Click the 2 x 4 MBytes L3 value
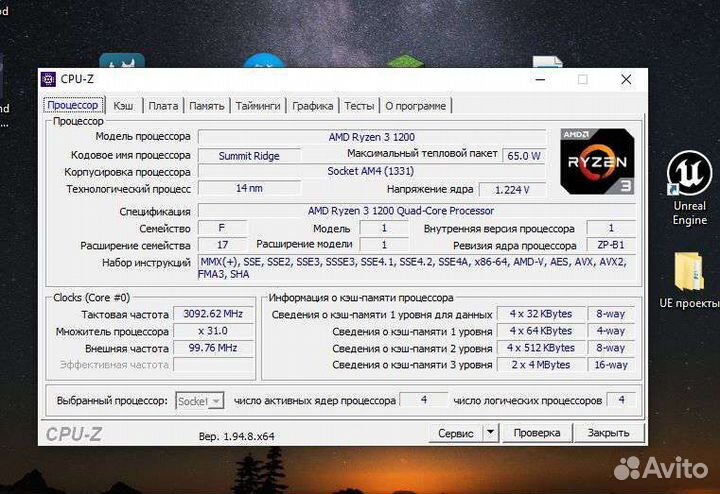This screenshot has height=494, width=720. [541, 365]
